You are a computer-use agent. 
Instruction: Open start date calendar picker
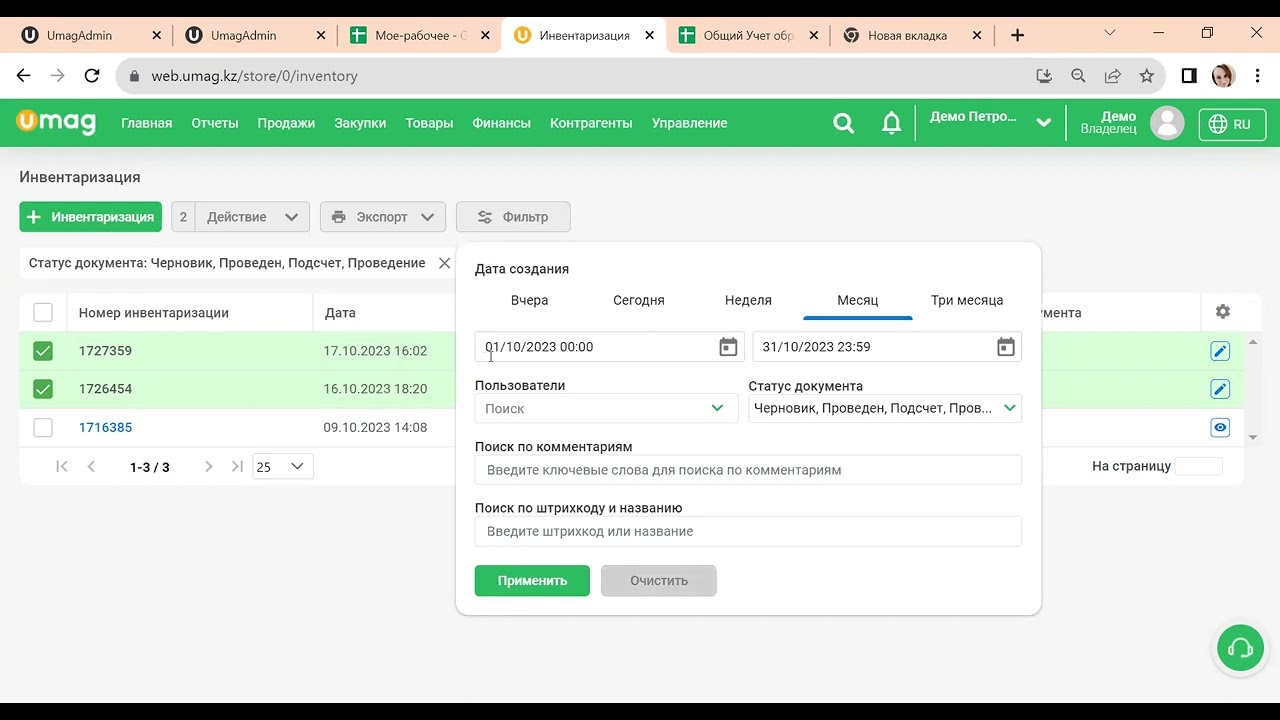[x=728, y=347]
